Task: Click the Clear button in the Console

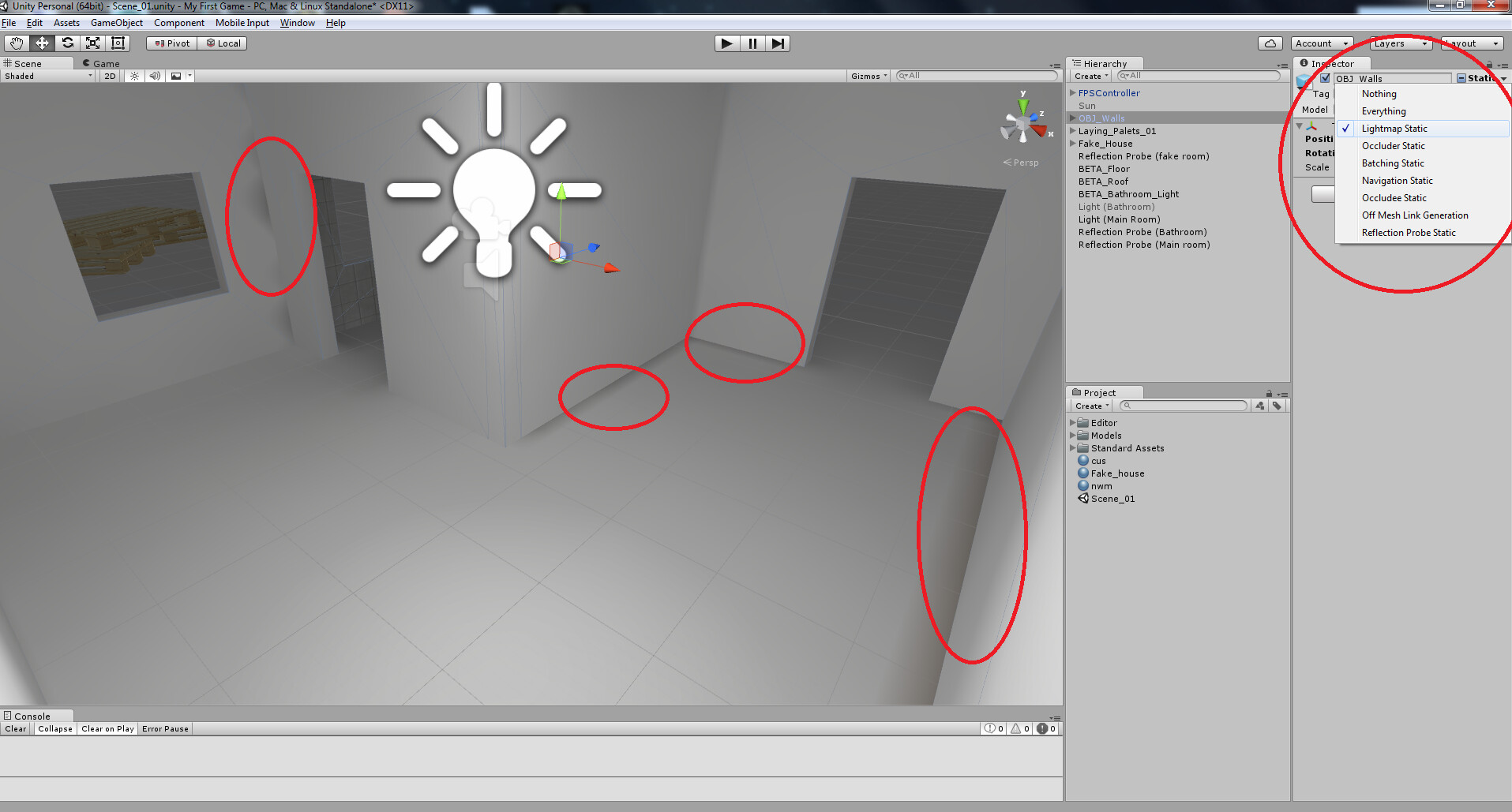Action: click(x=15, y=728)
